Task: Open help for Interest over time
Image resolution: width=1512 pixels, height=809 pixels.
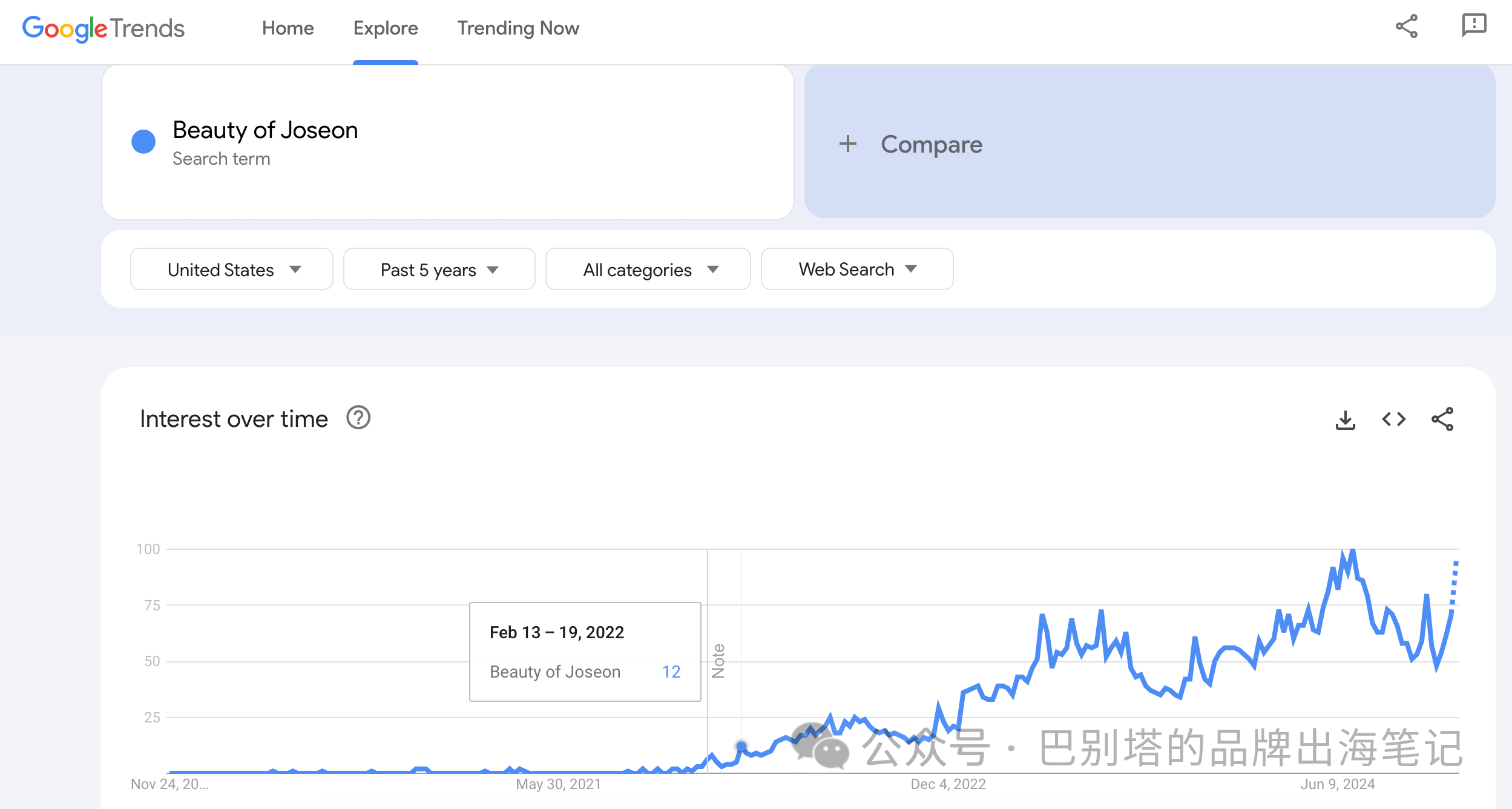Action: click(x=358, y=418)
